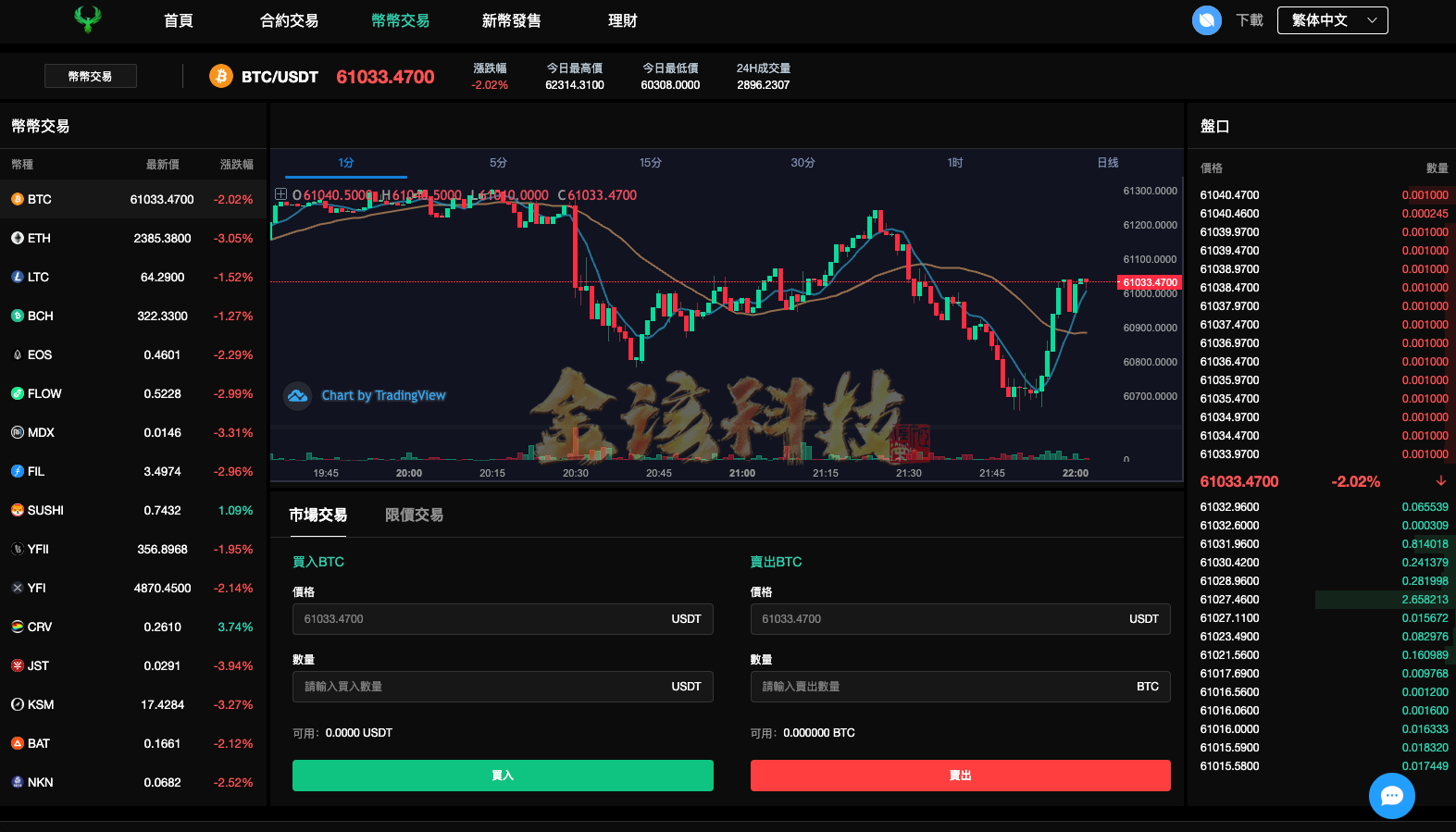This screenshot has height=832, width=1456.
Task: Open the 理財 nav item
Action: point(622,20)
